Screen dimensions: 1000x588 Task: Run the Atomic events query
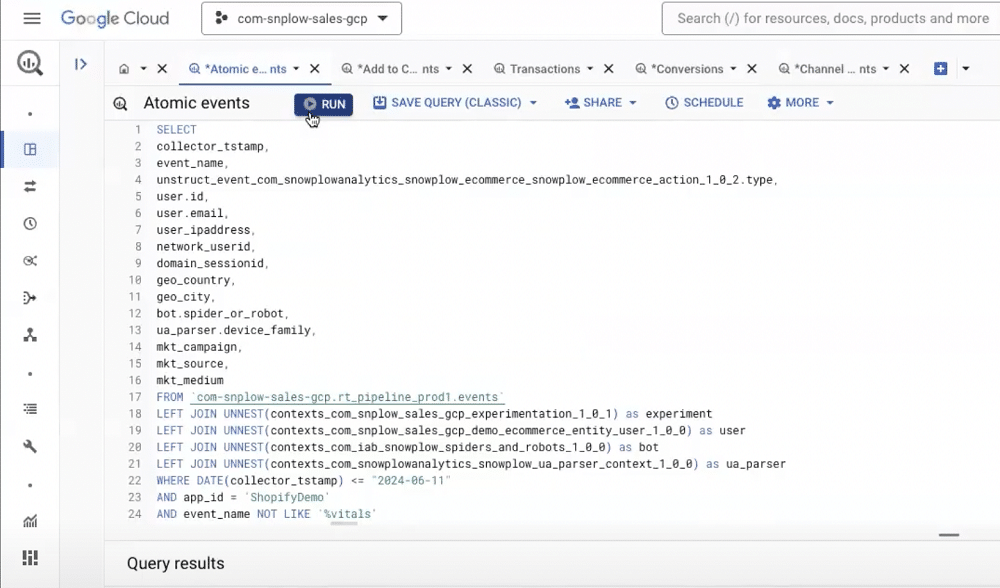pos(323,104)
